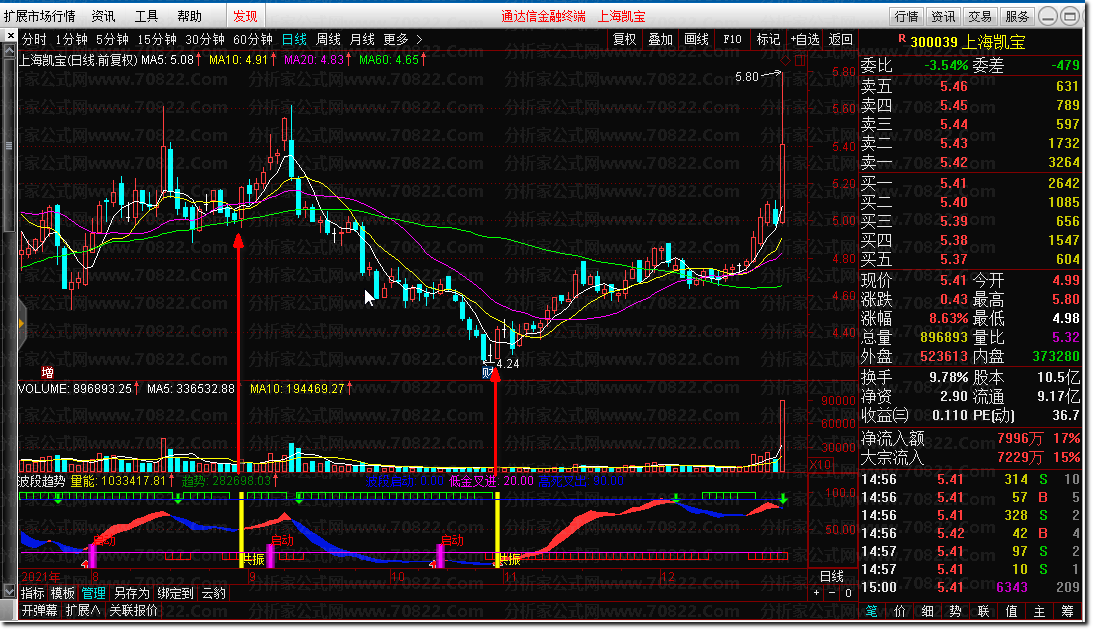Image resolution: width=1094 pixels, height=630 pixels.
Task: Open the 帮助 menu
Action: [x=189, y=15]
